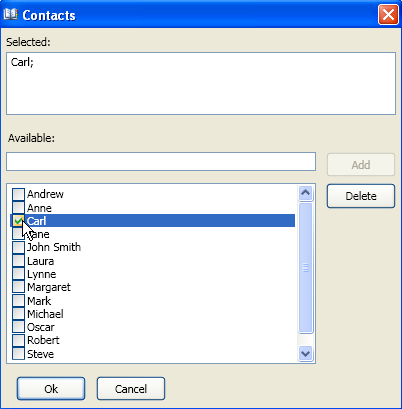Click the Cancel button
Viewport: 402px width, 409px height.
pos(131,389)
